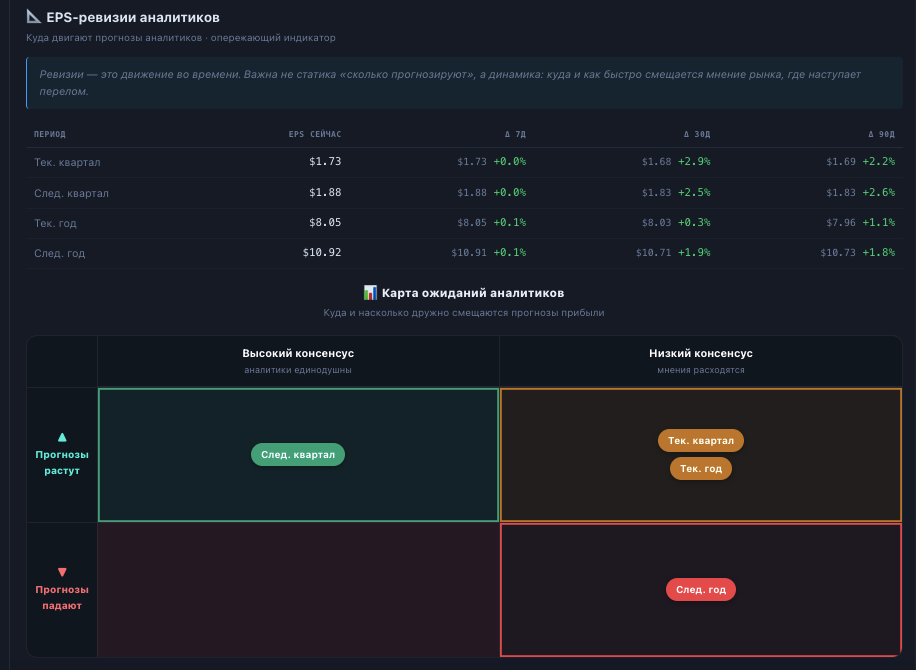Select the red След. год pill
Image resolution: width=916 pixels, height=670 pixels.
[x=701, y=589]
